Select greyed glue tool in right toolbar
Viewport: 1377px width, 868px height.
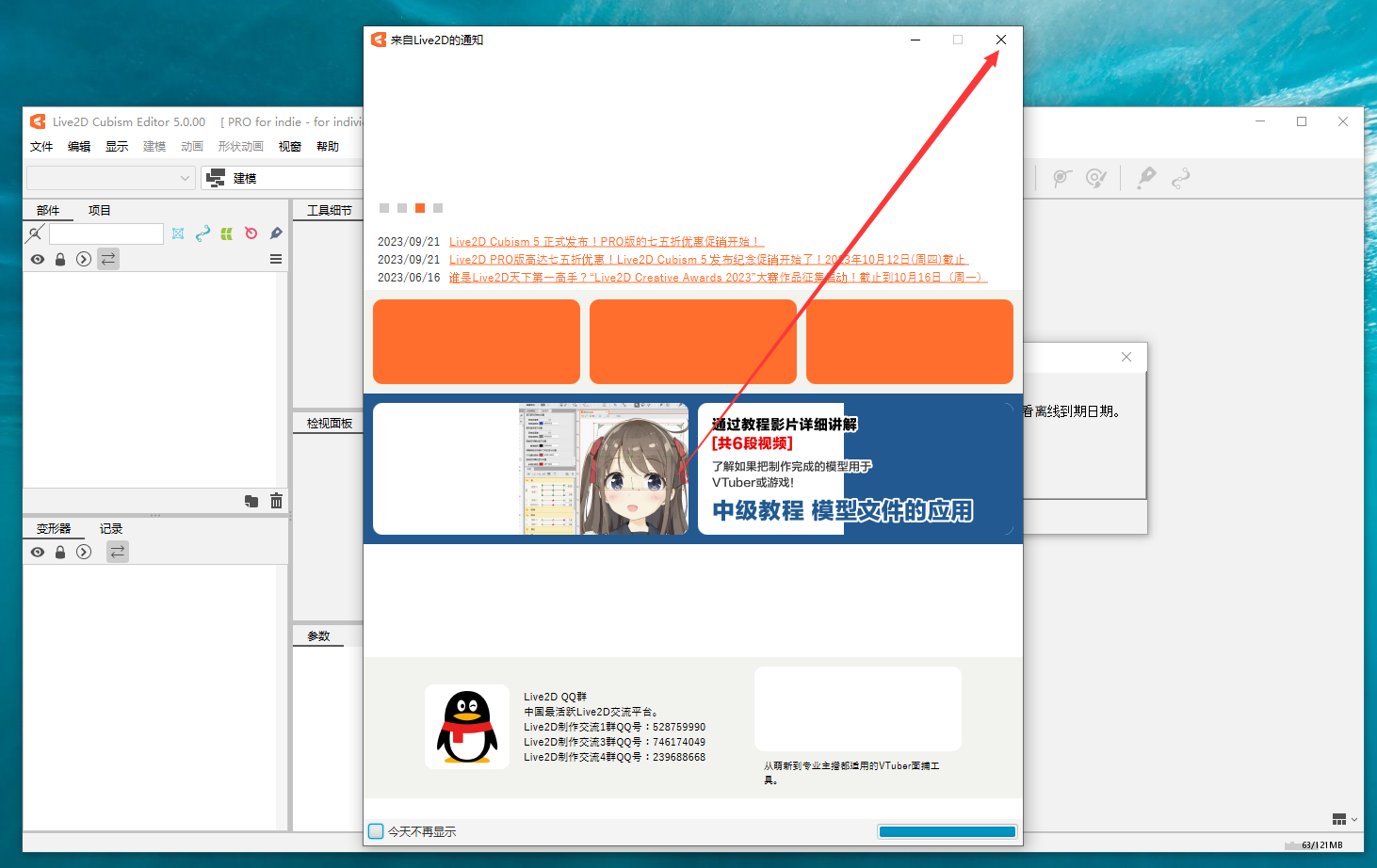point(1146,177)
